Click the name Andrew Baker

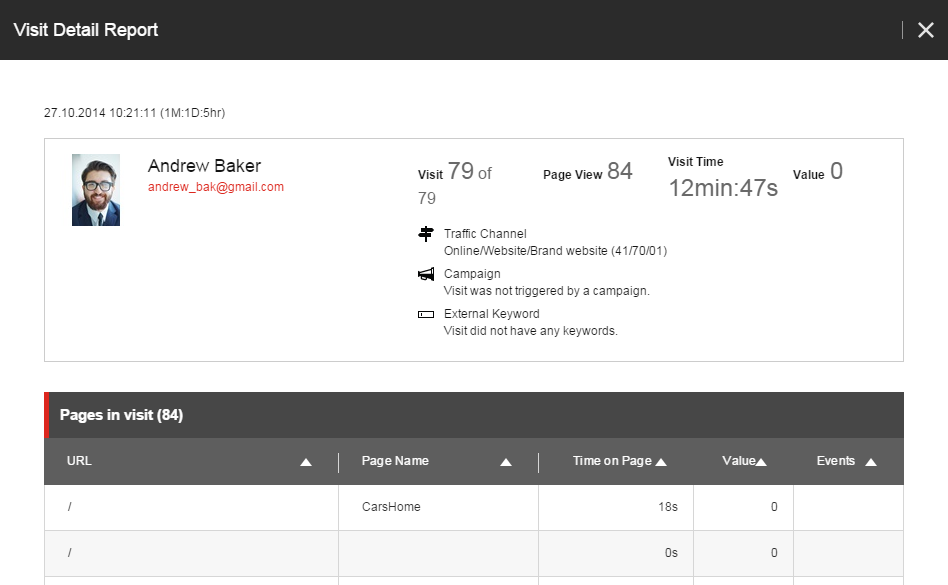[x=204, y=165]
